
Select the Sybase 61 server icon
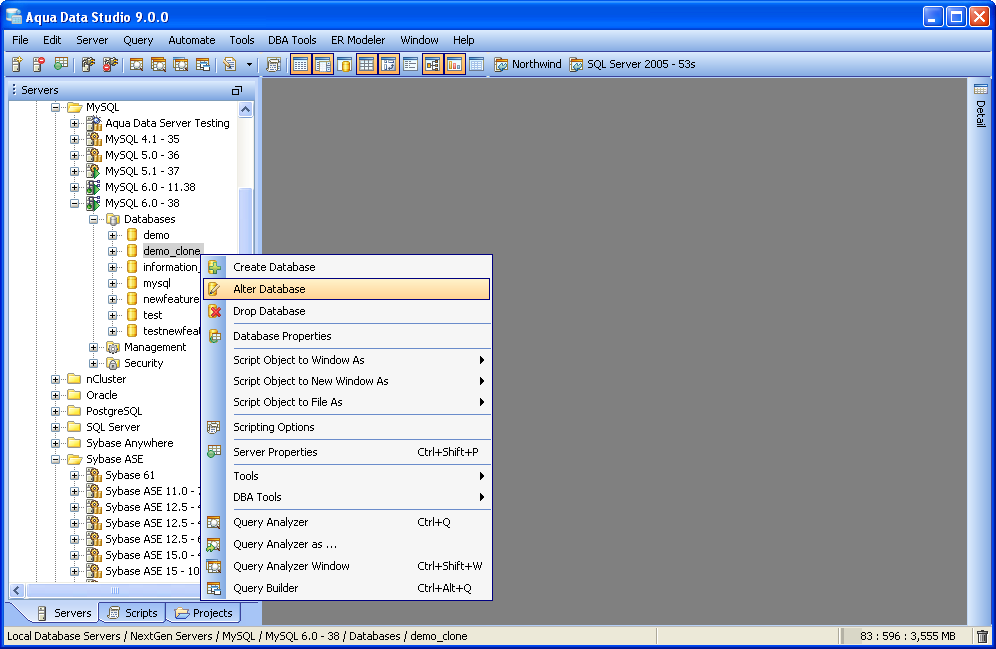point(93,475)
